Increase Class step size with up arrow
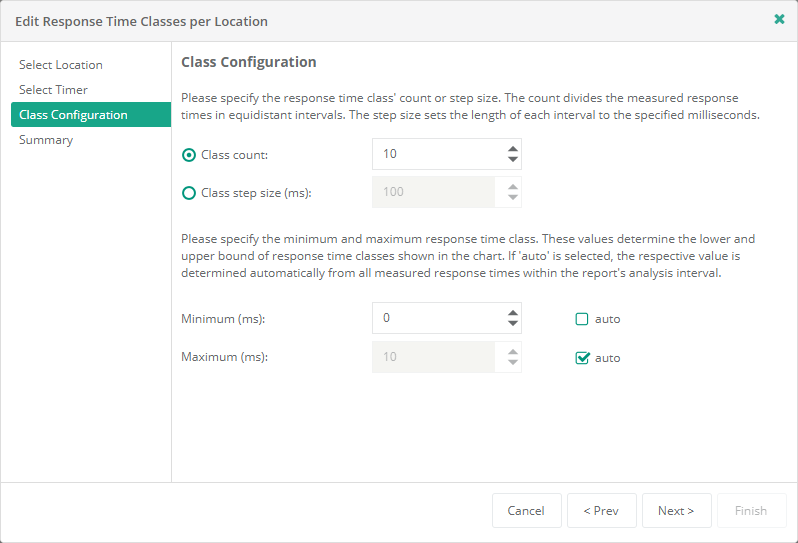 [512, 187]
